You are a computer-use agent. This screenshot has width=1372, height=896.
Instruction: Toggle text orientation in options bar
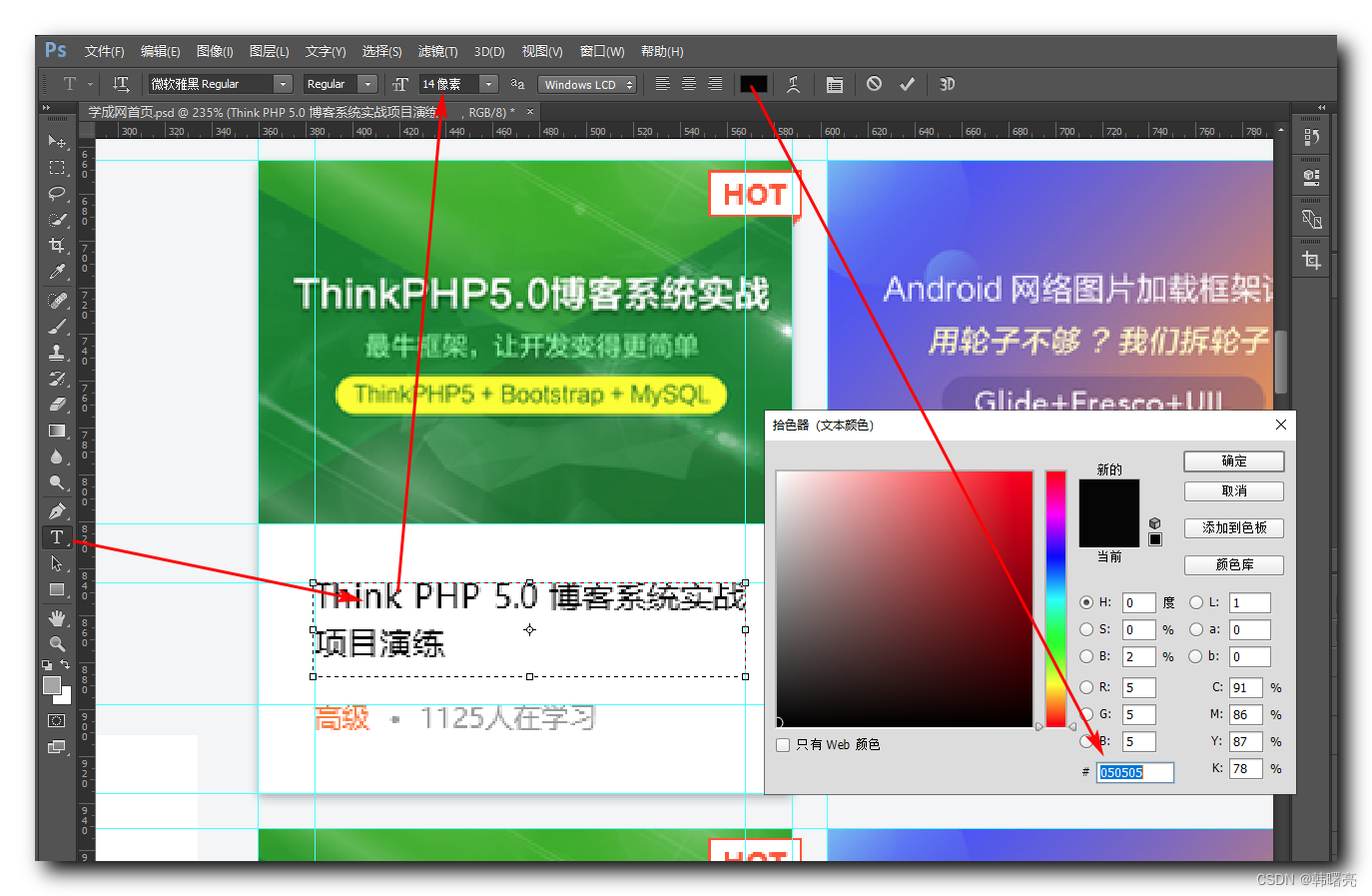(121, 84)
